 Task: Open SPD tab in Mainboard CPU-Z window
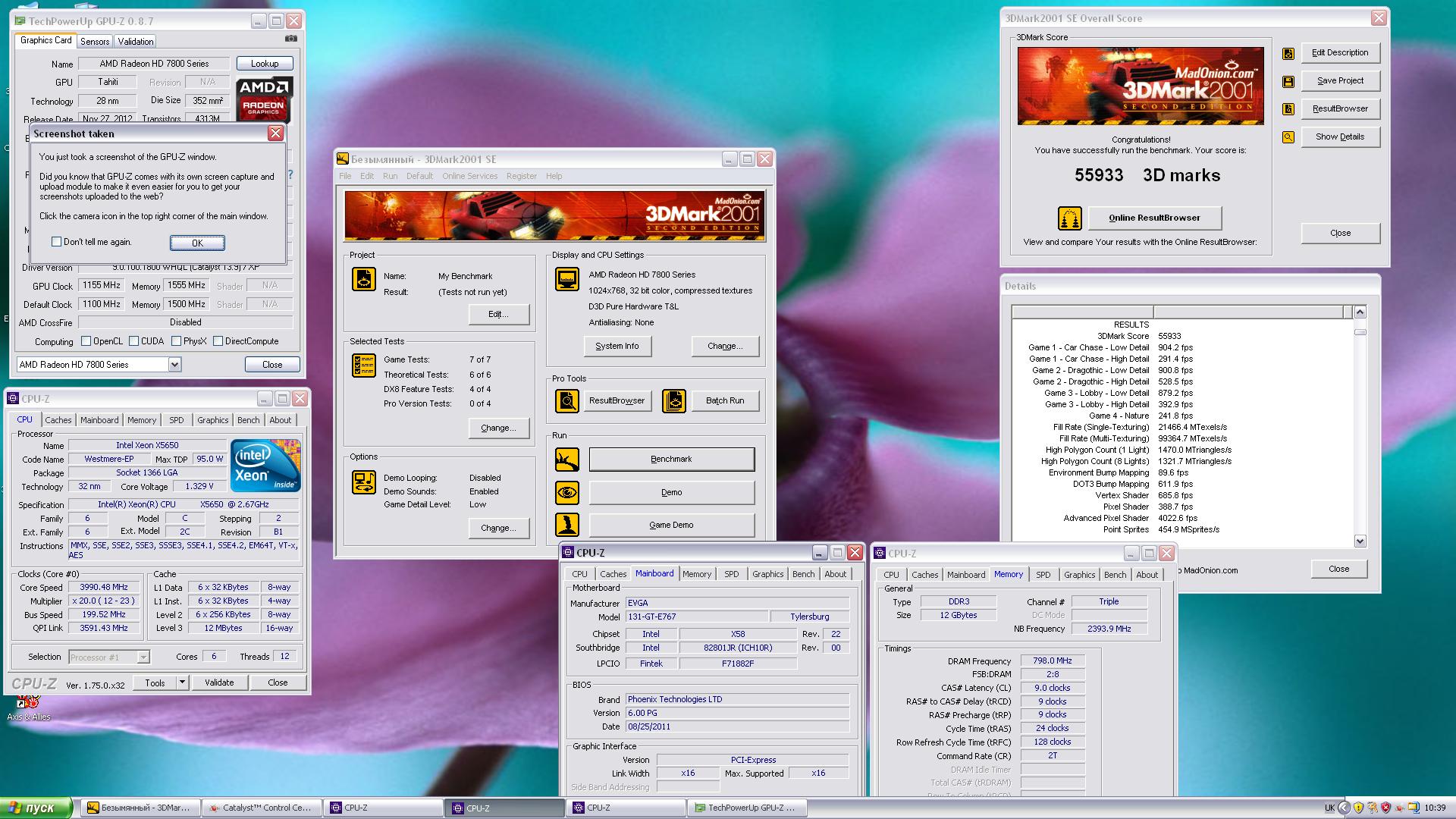[x=731, y=574]
